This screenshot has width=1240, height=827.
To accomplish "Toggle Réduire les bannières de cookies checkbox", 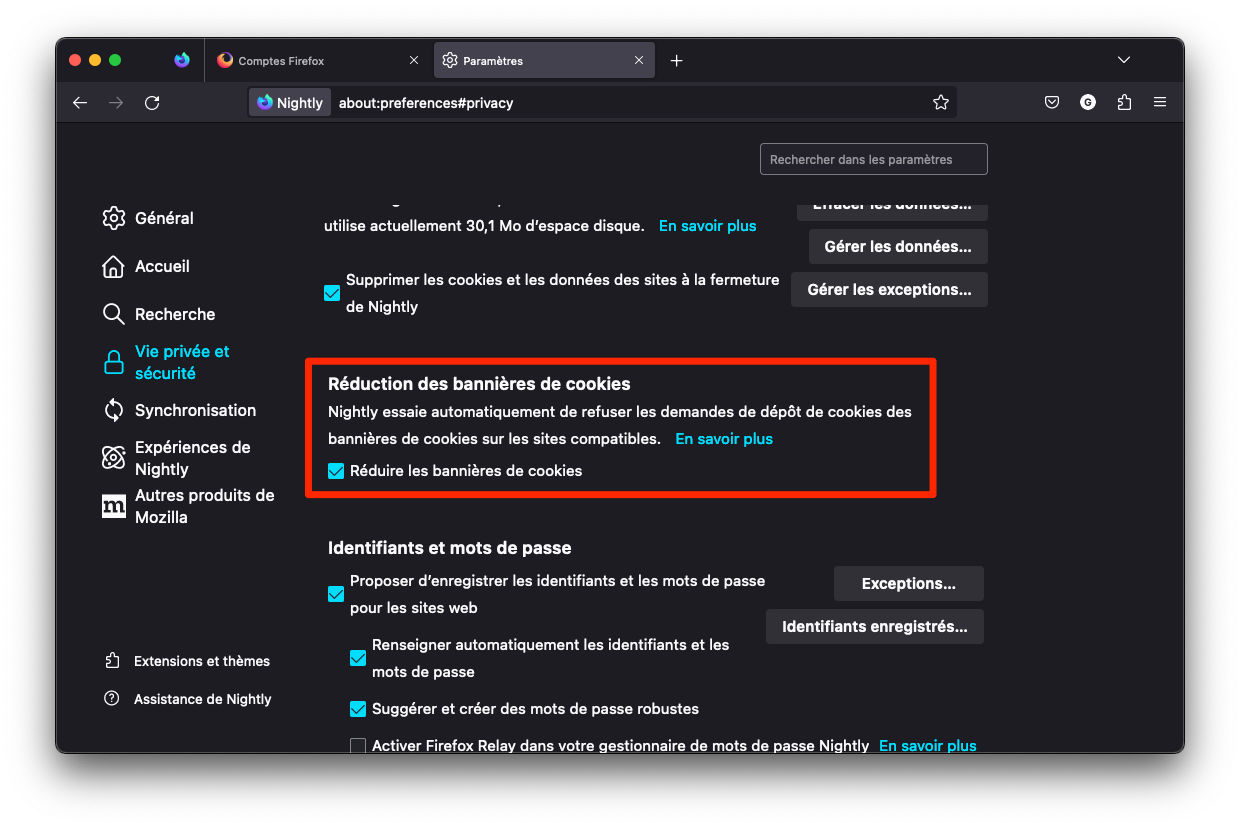I will pos(336,470).
